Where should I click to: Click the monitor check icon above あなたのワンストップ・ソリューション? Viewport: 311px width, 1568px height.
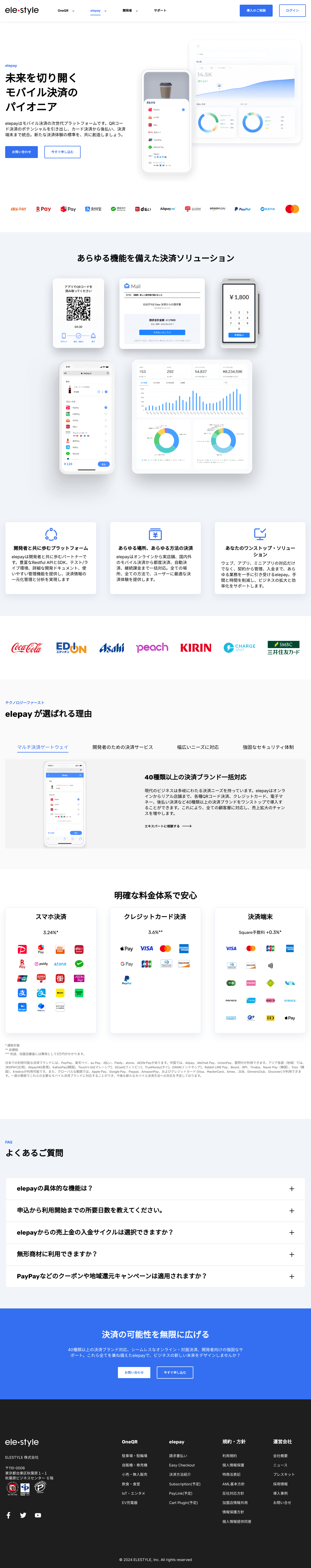[x=260, y=534]
